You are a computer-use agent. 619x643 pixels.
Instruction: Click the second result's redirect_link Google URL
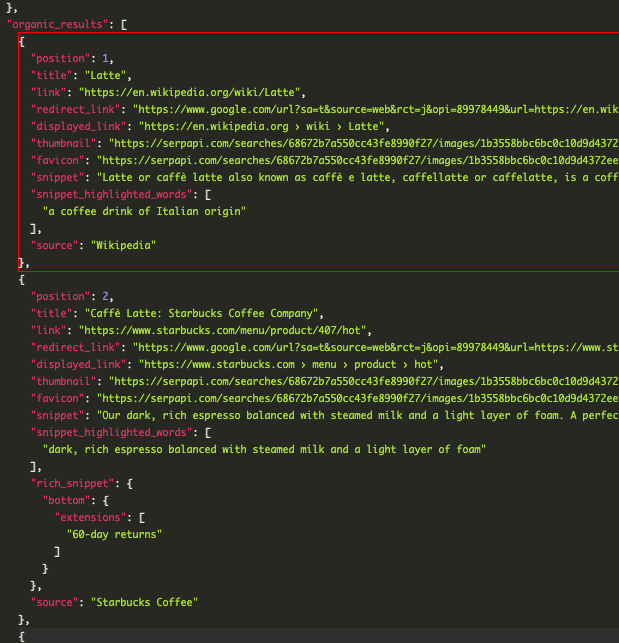point(375,347)
